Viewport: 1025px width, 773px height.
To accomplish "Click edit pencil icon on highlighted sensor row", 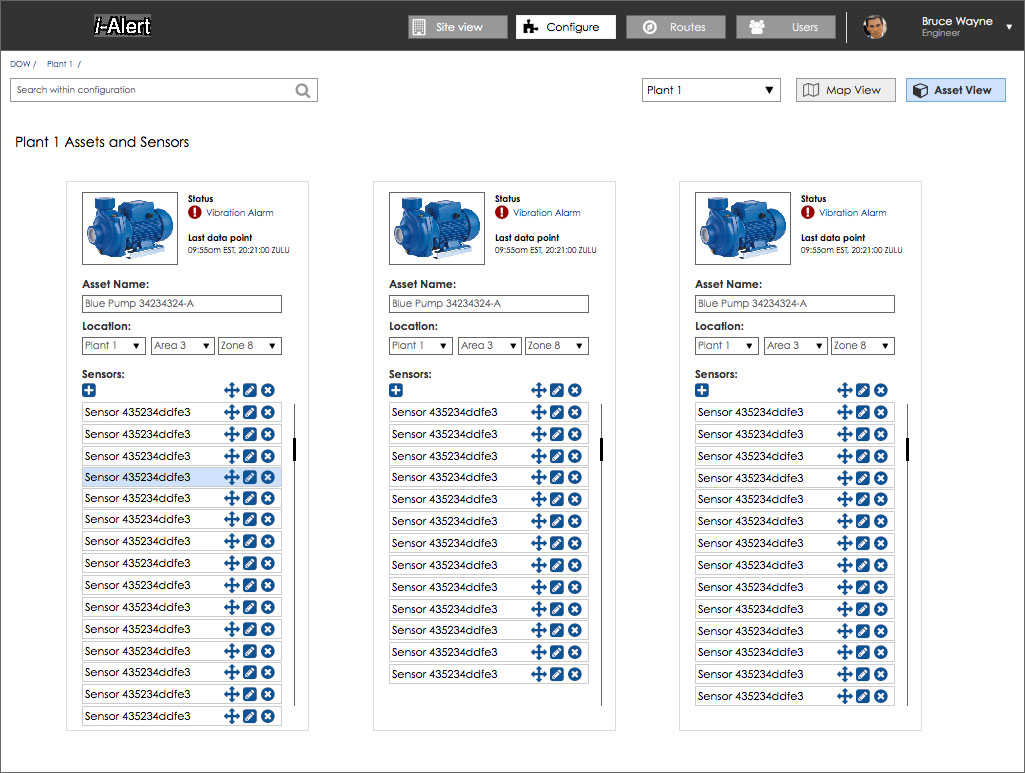I will pos(250,477).
